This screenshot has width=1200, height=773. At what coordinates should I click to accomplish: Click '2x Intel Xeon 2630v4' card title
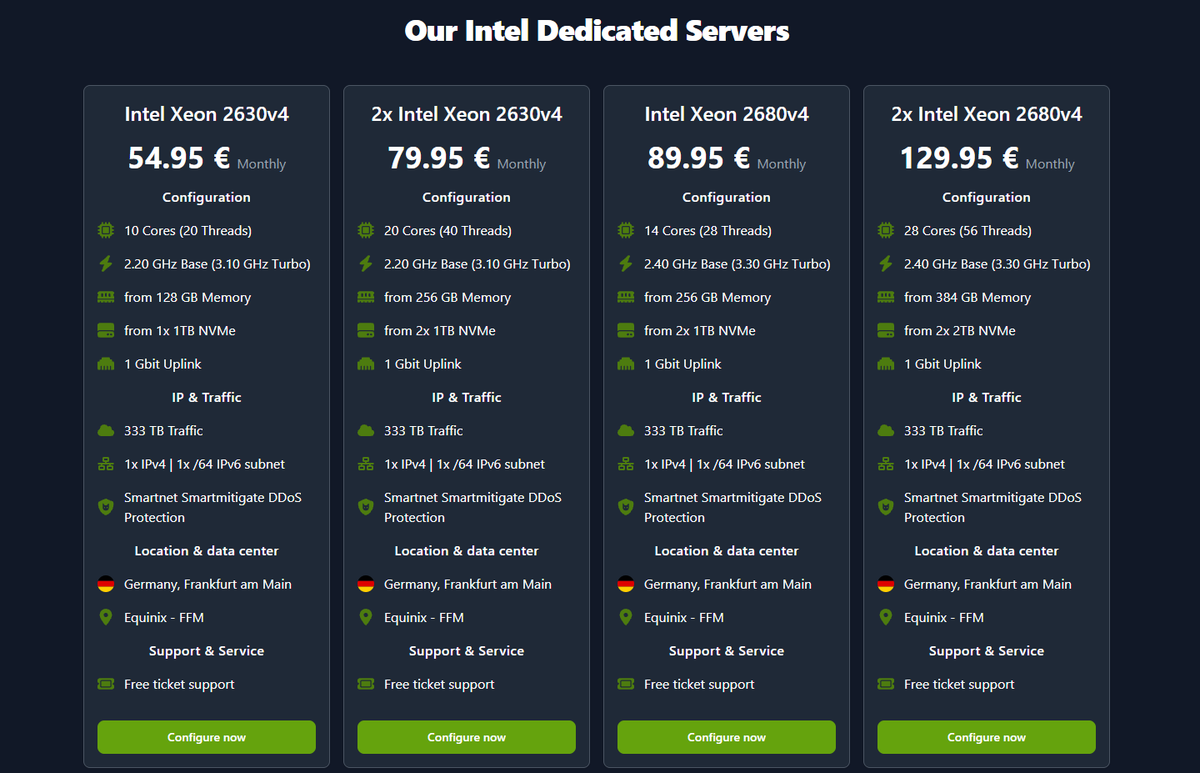(467, 114)
